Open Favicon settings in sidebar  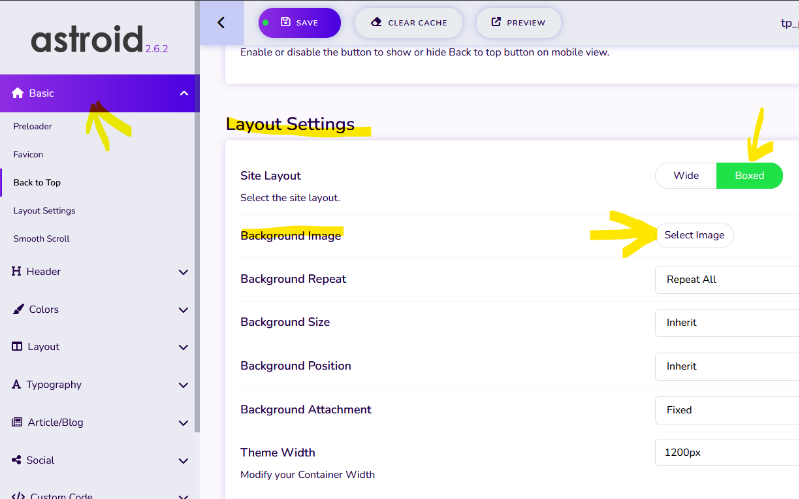pos(28,154)
